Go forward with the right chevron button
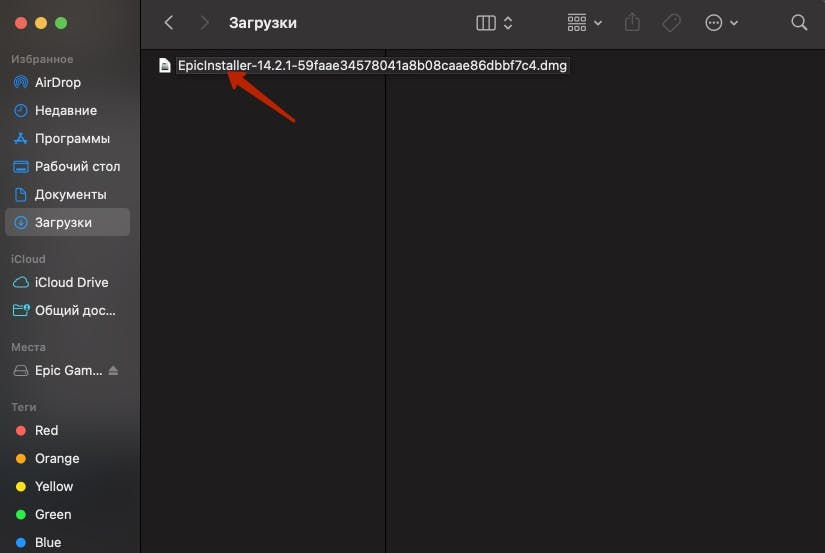The height and width of the screenshot is (553, 825). [x=205, y=23]
